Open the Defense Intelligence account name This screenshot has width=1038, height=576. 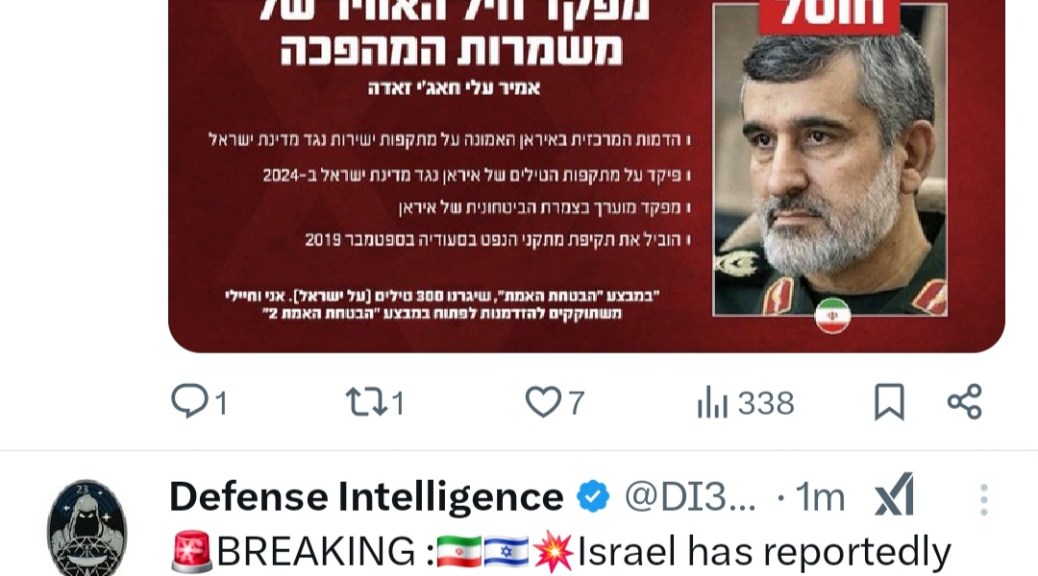(366, 497)
